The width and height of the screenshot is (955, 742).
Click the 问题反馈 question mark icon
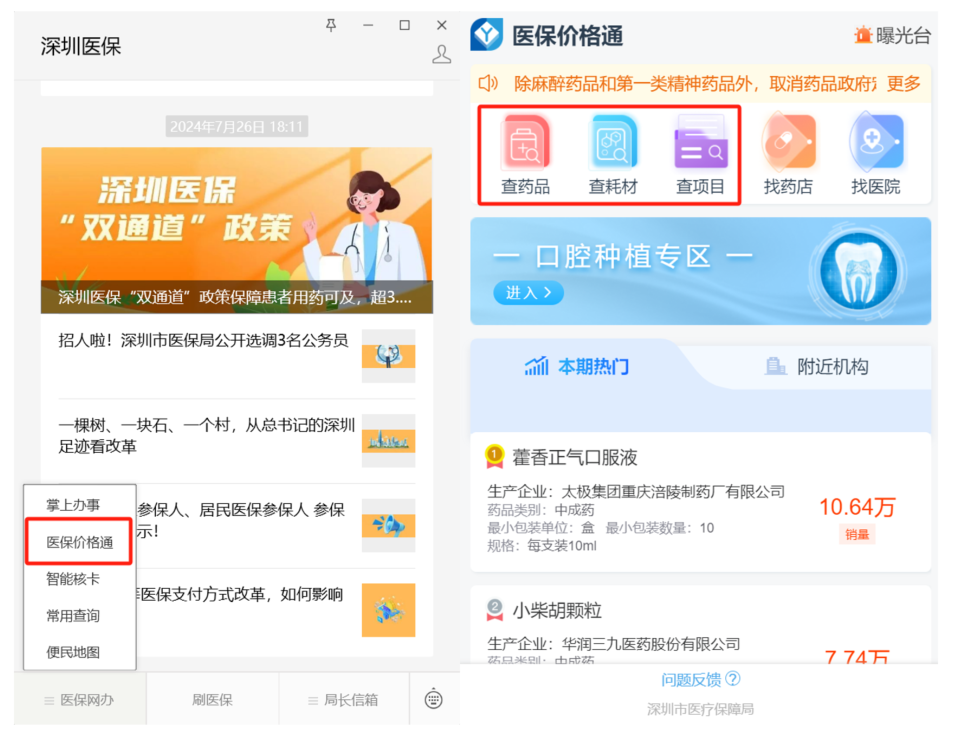pyautogui.click(x=734, y=679)
